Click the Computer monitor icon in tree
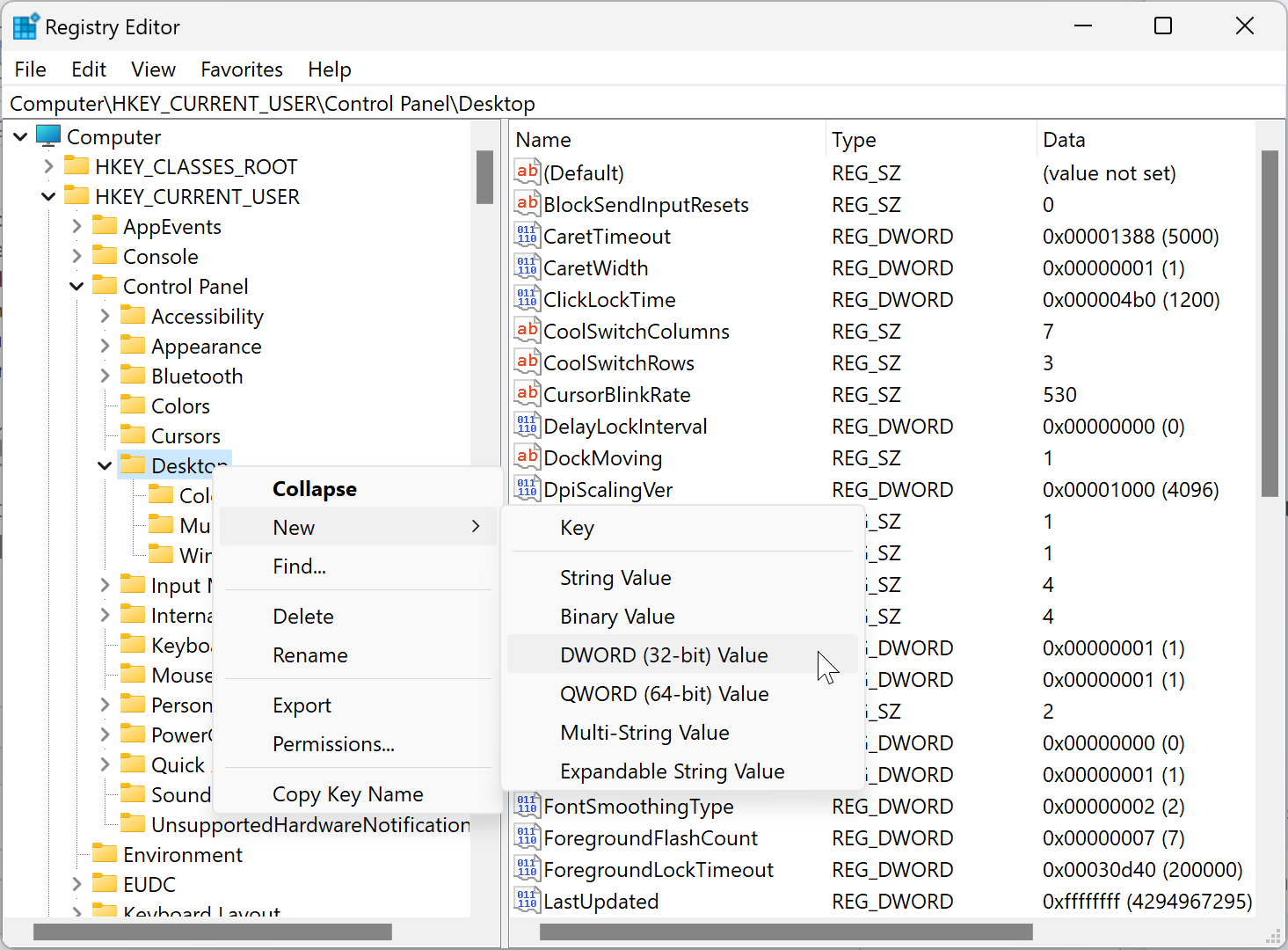 click(48, 136)
